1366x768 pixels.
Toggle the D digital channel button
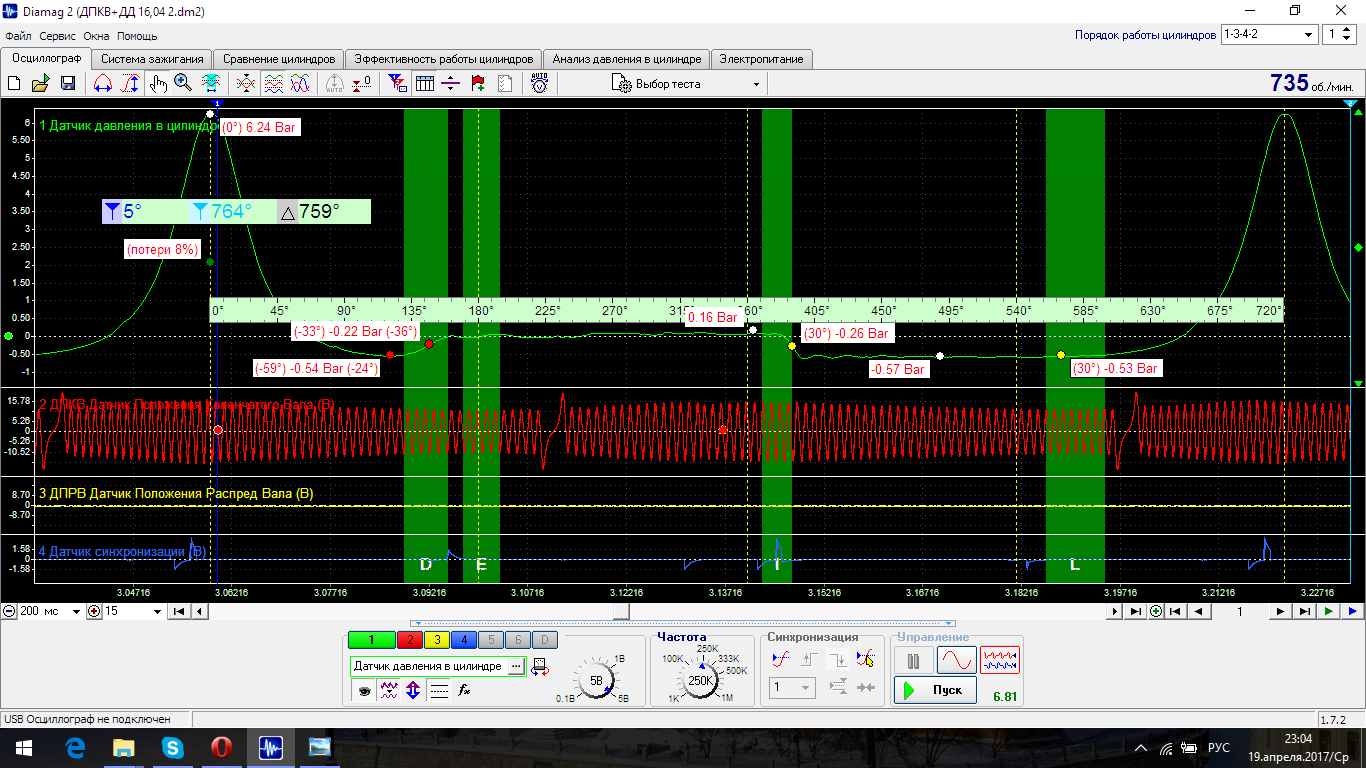545,640
